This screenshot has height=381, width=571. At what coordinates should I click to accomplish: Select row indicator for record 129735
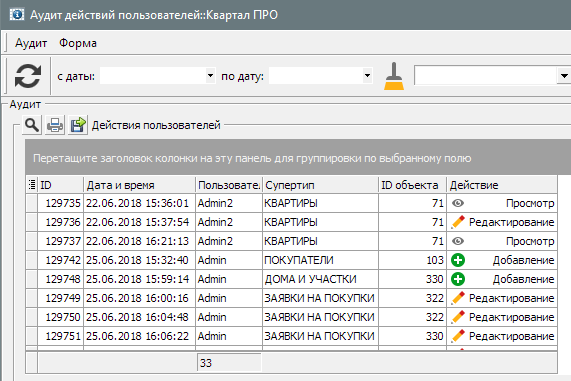(32, 203)
